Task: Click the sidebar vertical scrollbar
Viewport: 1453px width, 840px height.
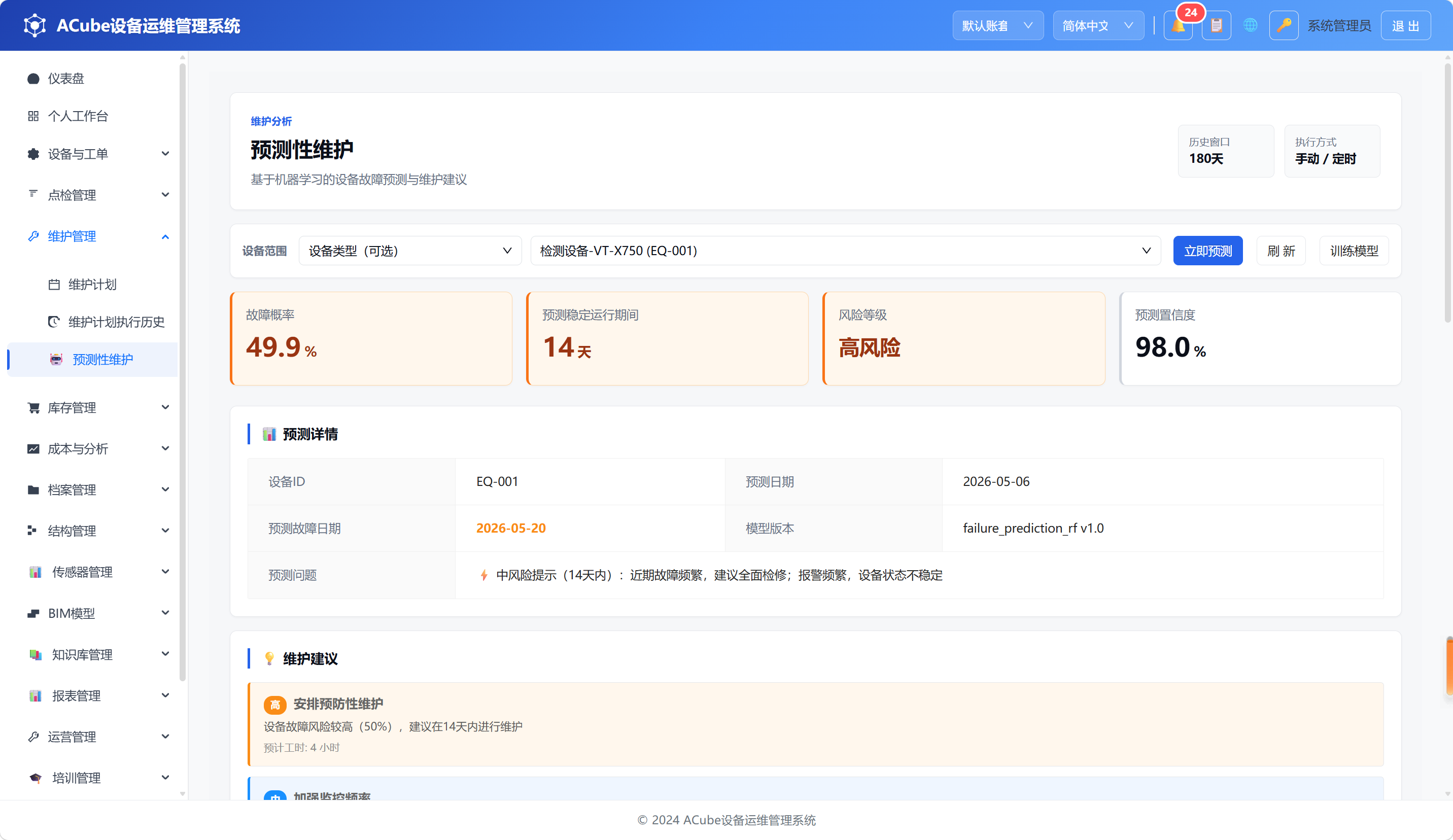Action: click(x=183, y=372)
